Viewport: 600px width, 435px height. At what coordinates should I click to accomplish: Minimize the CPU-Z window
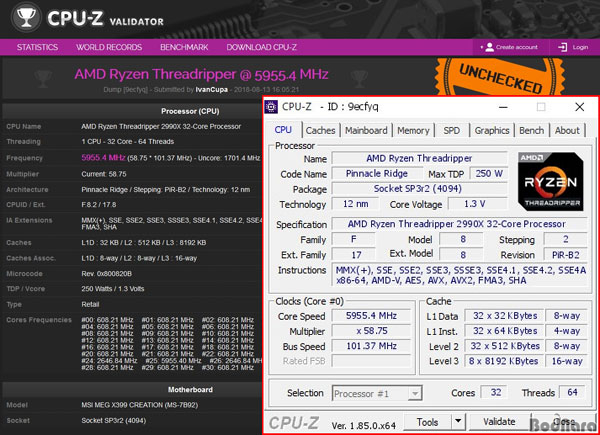[503, 107]
